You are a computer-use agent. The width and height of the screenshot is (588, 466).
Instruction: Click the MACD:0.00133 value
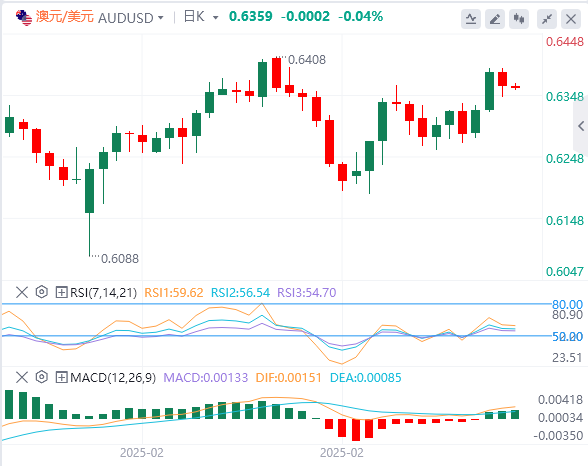pos(206,378)
